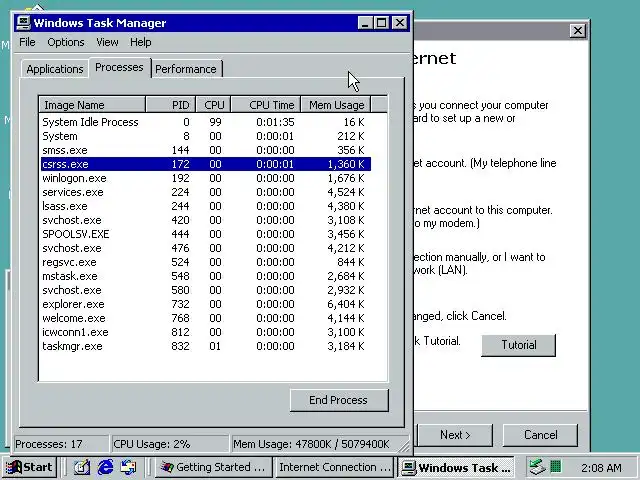Click Tutorial button in Internet wizard
640x480 pixels.
(x=518, y=345)
